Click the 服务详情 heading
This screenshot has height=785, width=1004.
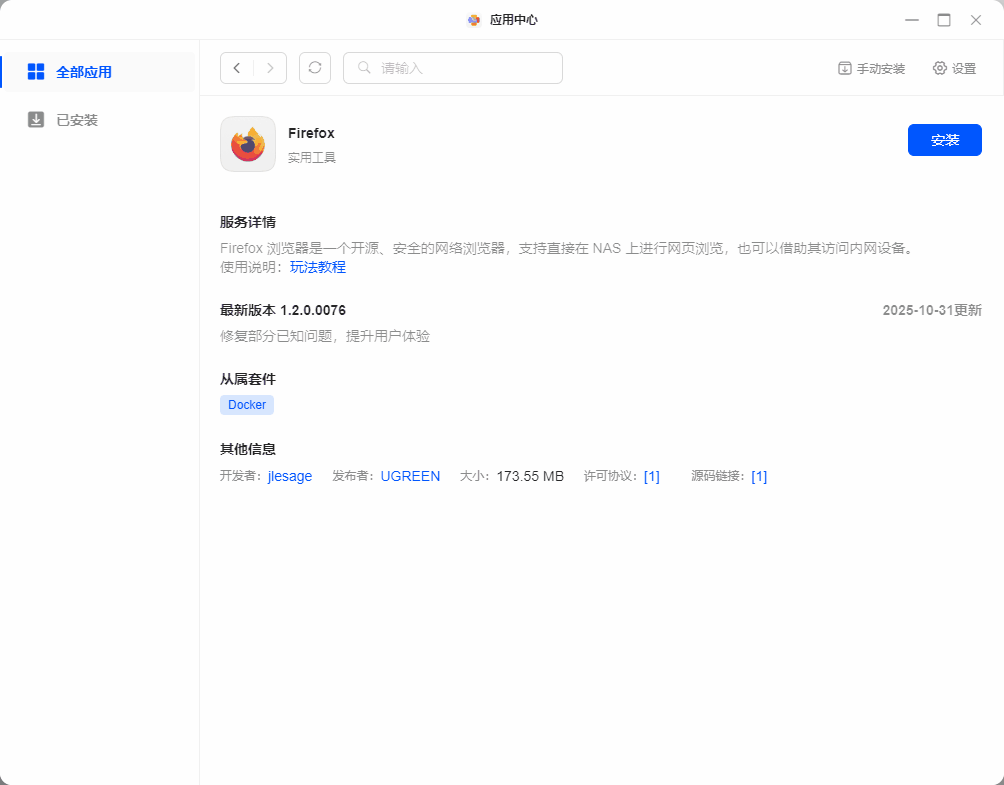pyautogui.click(x=248, y=222)
